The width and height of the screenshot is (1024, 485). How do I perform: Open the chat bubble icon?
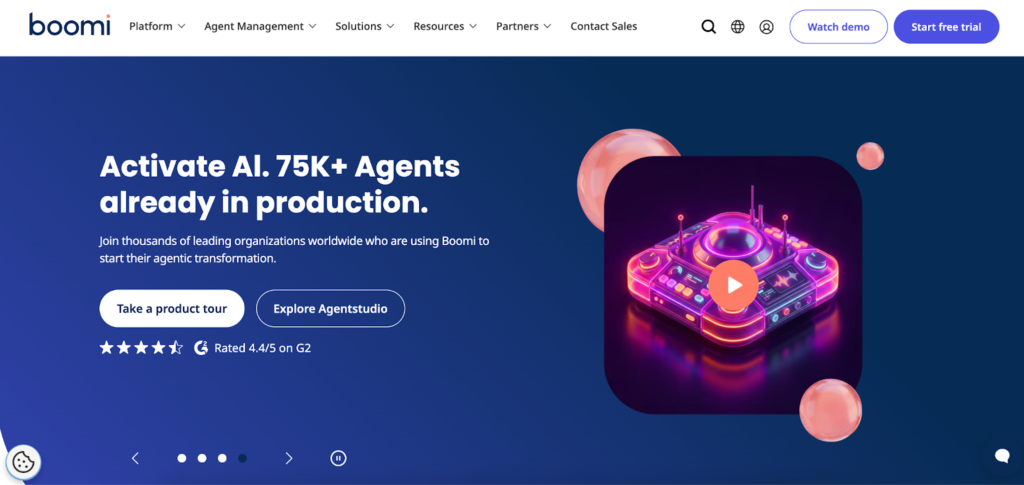pos(1002,456)
